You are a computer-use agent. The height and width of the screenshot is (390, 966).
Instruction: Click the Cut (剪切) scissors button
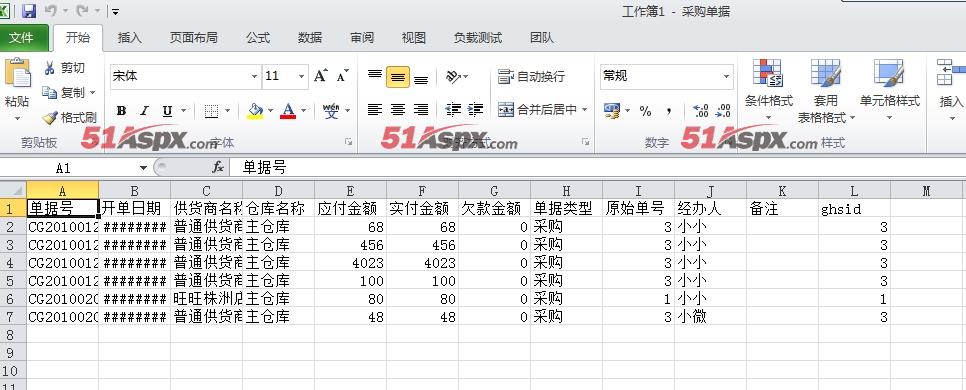coord(64,68)
